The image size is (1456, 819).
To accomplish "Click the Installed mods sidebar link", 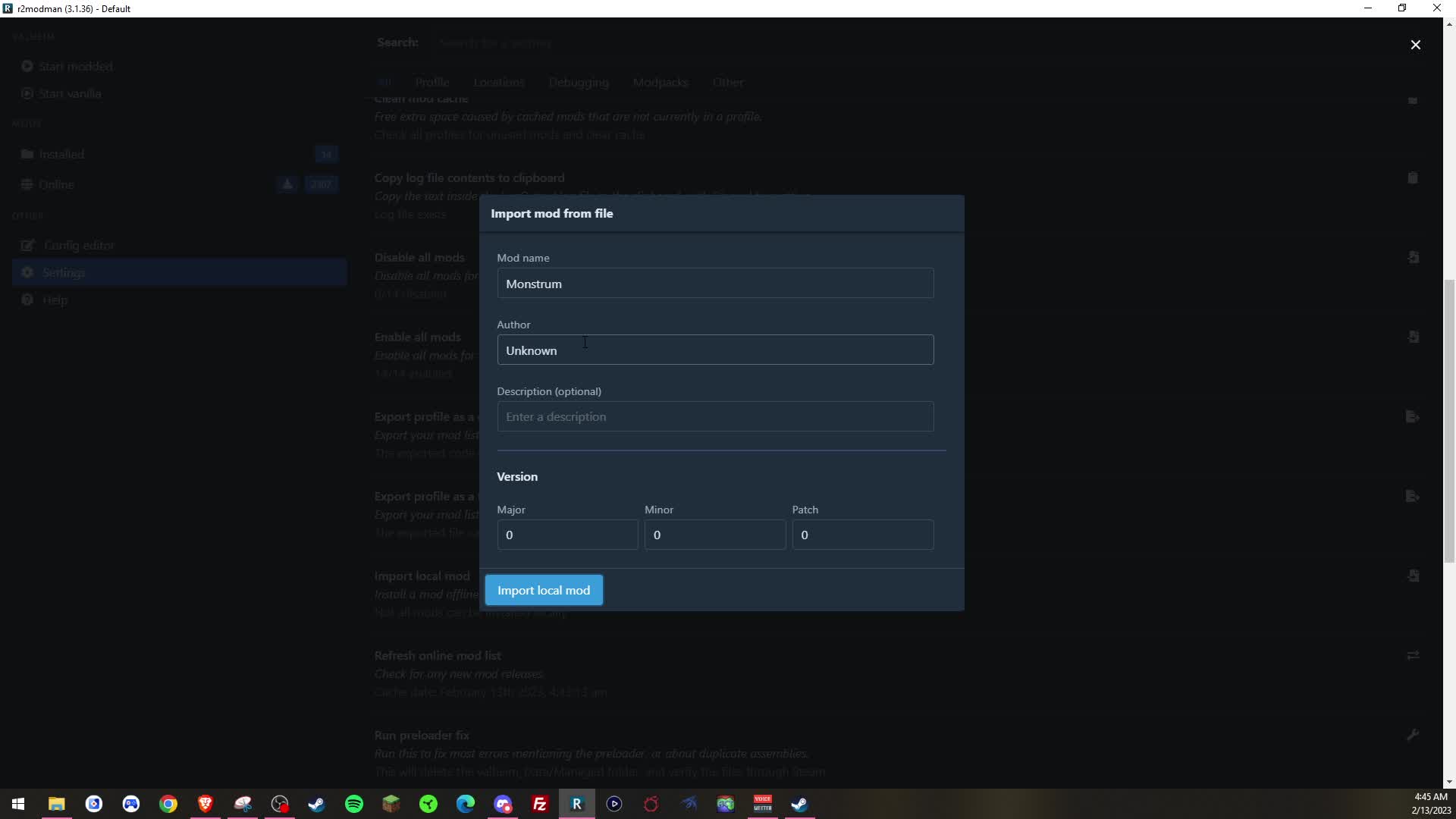I will 61,154.
